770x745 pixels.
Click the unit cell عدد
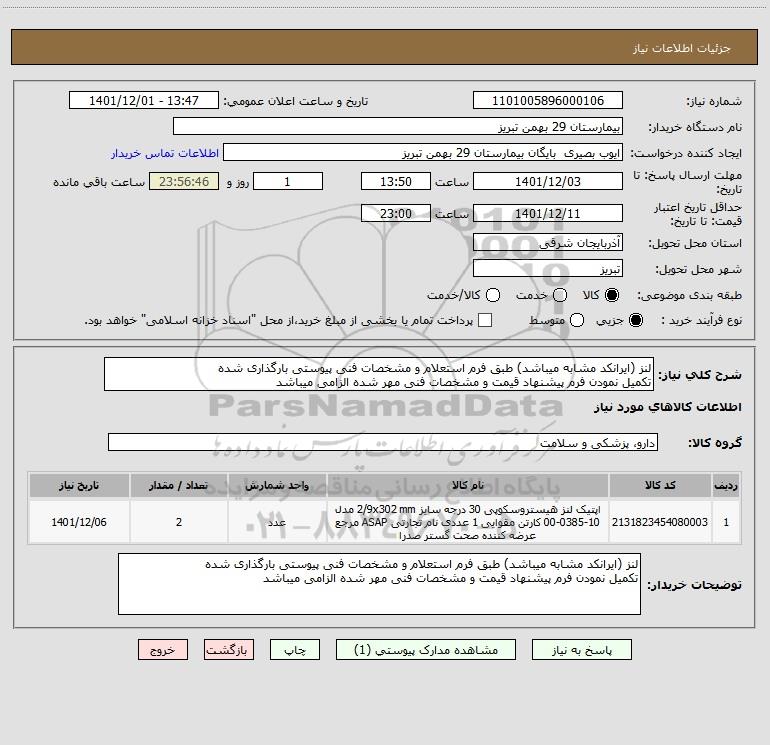click(277, 522)
